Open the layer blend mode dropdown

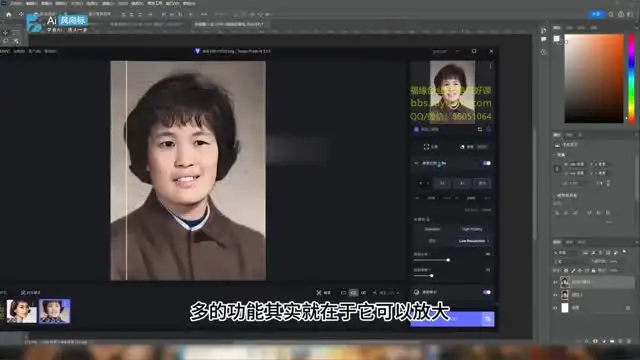click(571, 261)
